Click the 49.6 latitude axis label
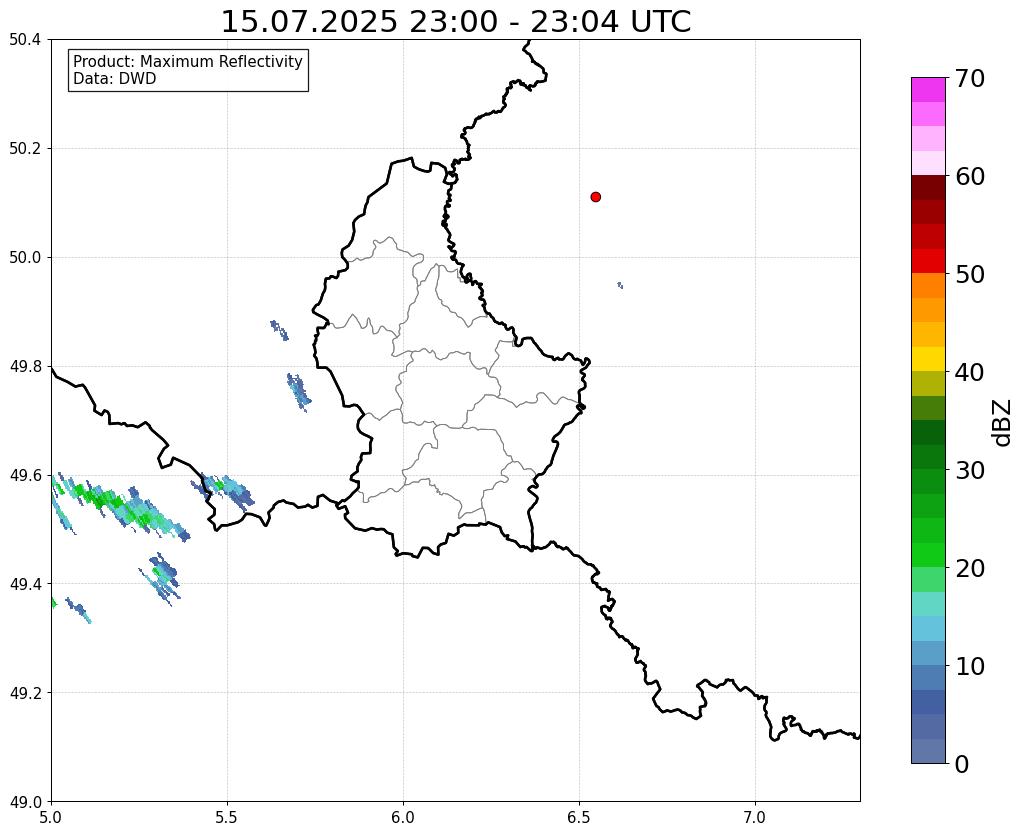Image resolution: width=1023 pixels, height=834 pixels. (x=25, y=475)
